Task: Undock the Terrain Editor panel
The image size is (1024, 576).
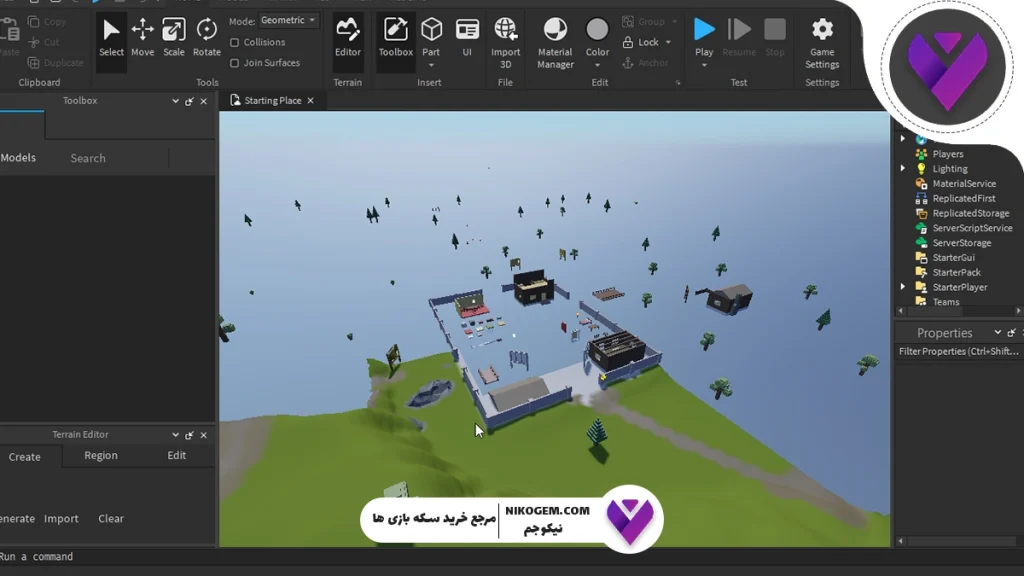Action: point(189,435)
